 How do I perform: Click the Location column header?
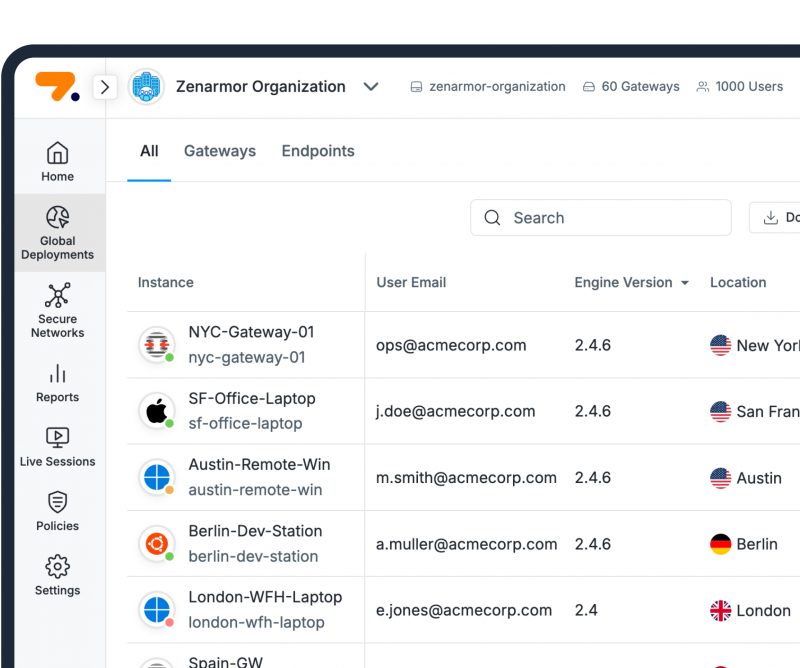[x=738, y=283]
